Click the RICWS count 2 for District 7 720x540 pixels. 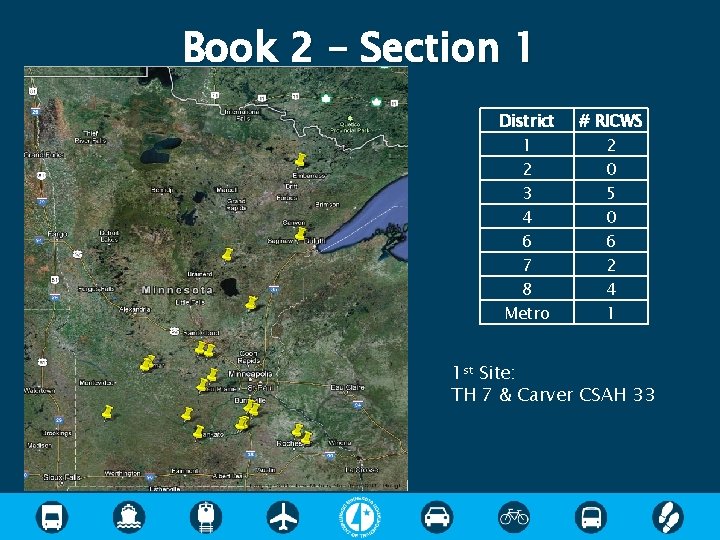tap(611, 264)
